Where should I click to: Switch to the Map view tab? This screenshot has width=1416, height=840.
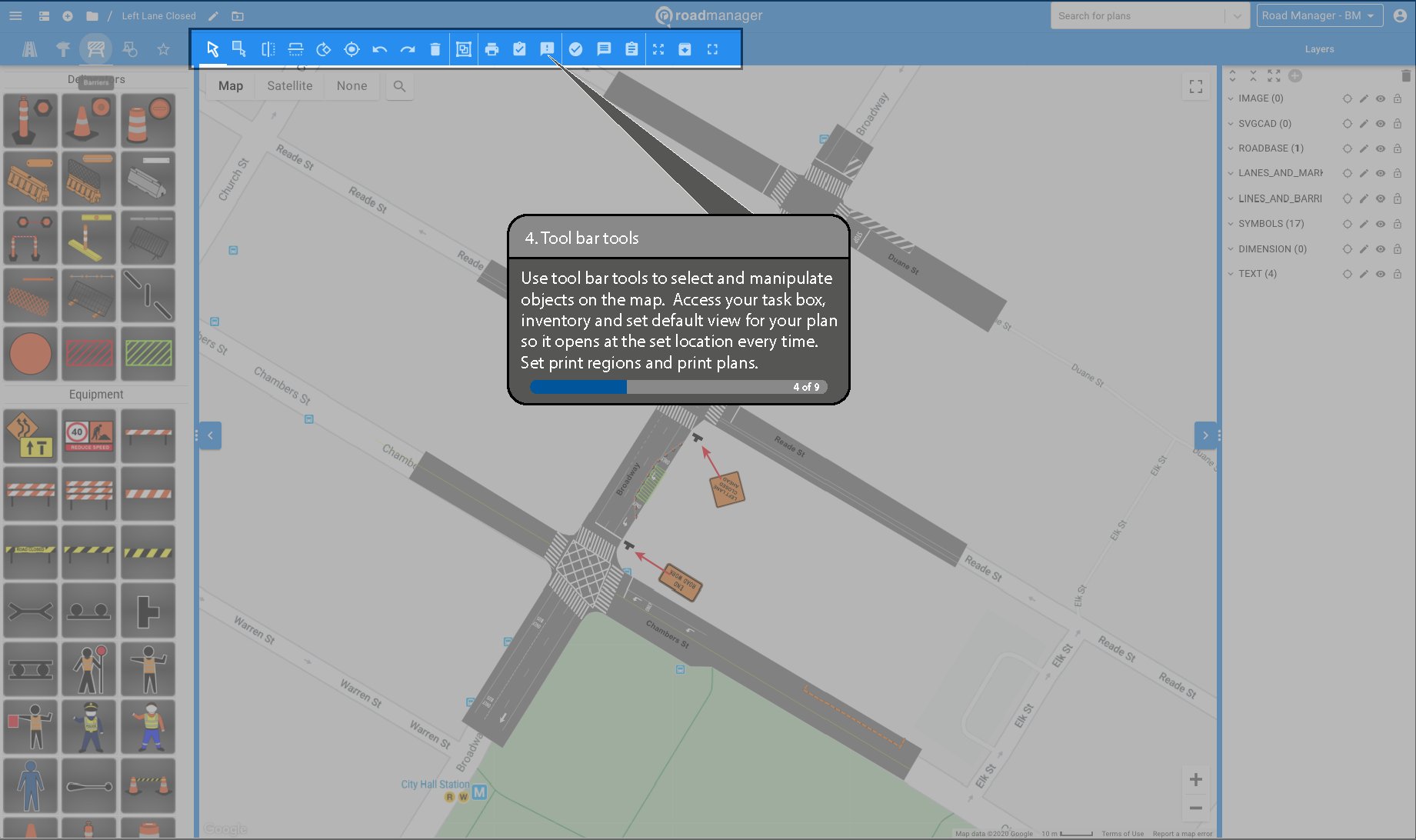tap(231, 86)
